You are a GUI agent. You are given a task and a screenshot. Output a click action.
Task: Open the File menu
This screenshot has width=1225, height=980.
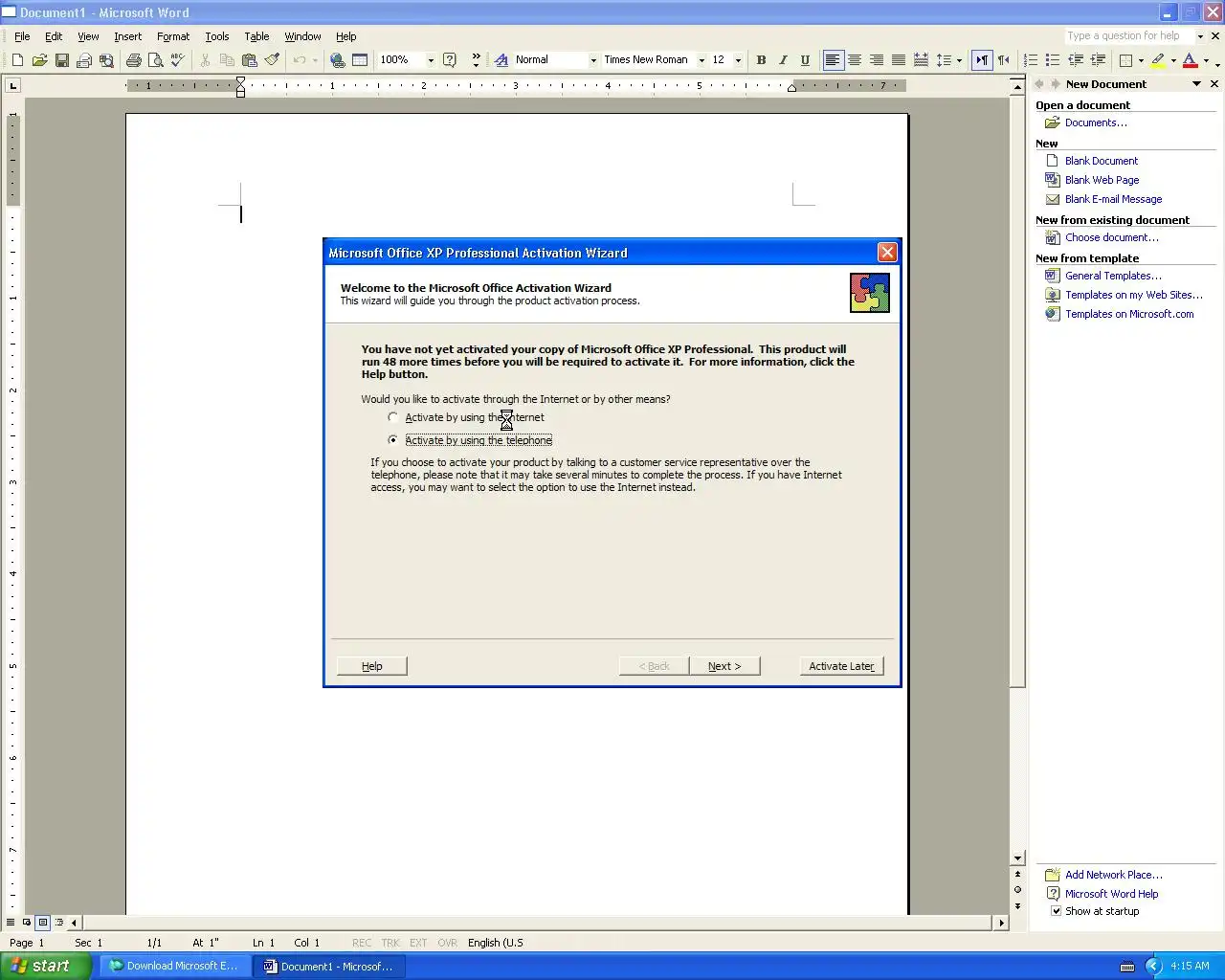pyautogui.click(x=22, y=36)
